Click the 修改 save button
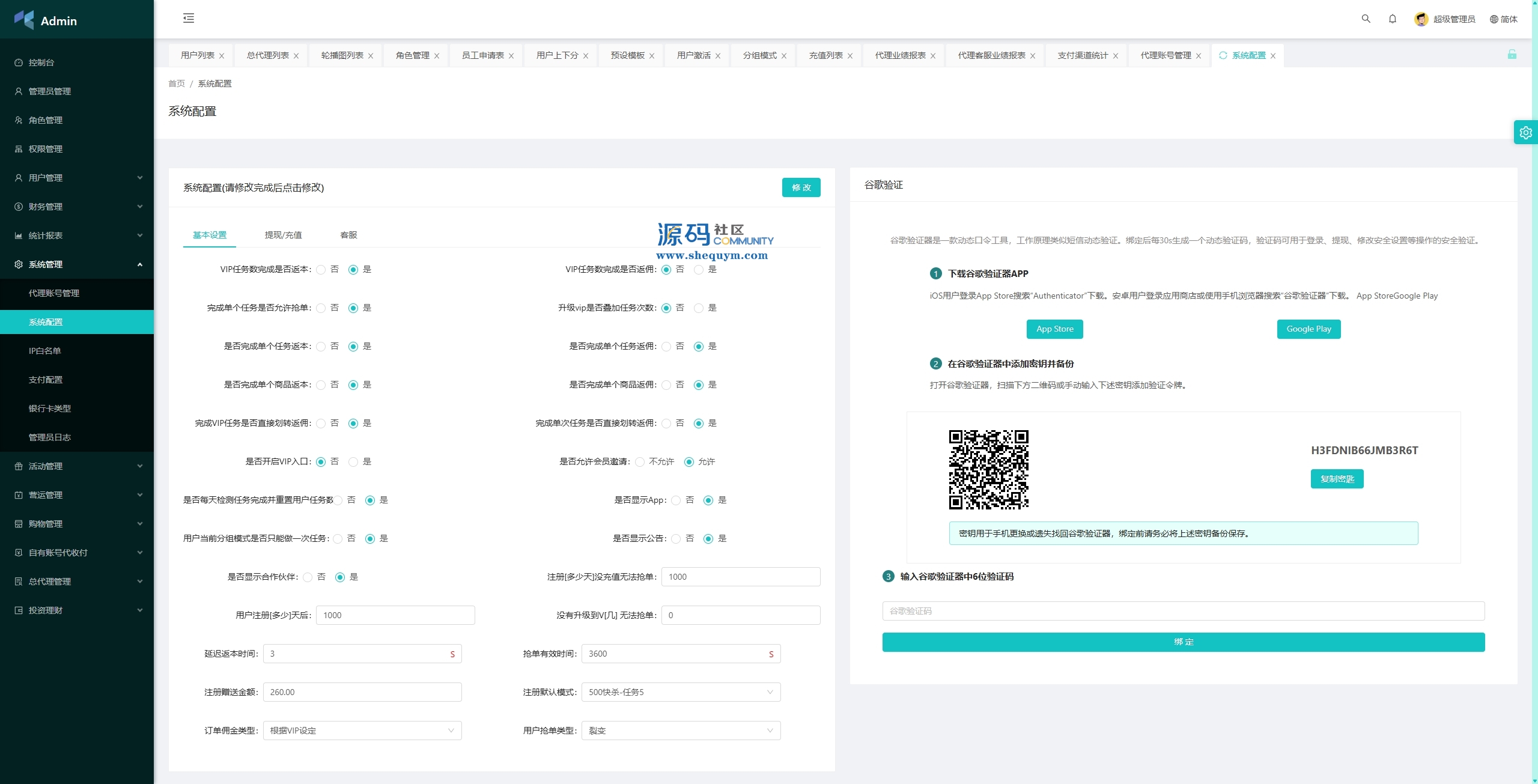Image resolution: width=1538 pixels, height=784 pixels. 801,187
